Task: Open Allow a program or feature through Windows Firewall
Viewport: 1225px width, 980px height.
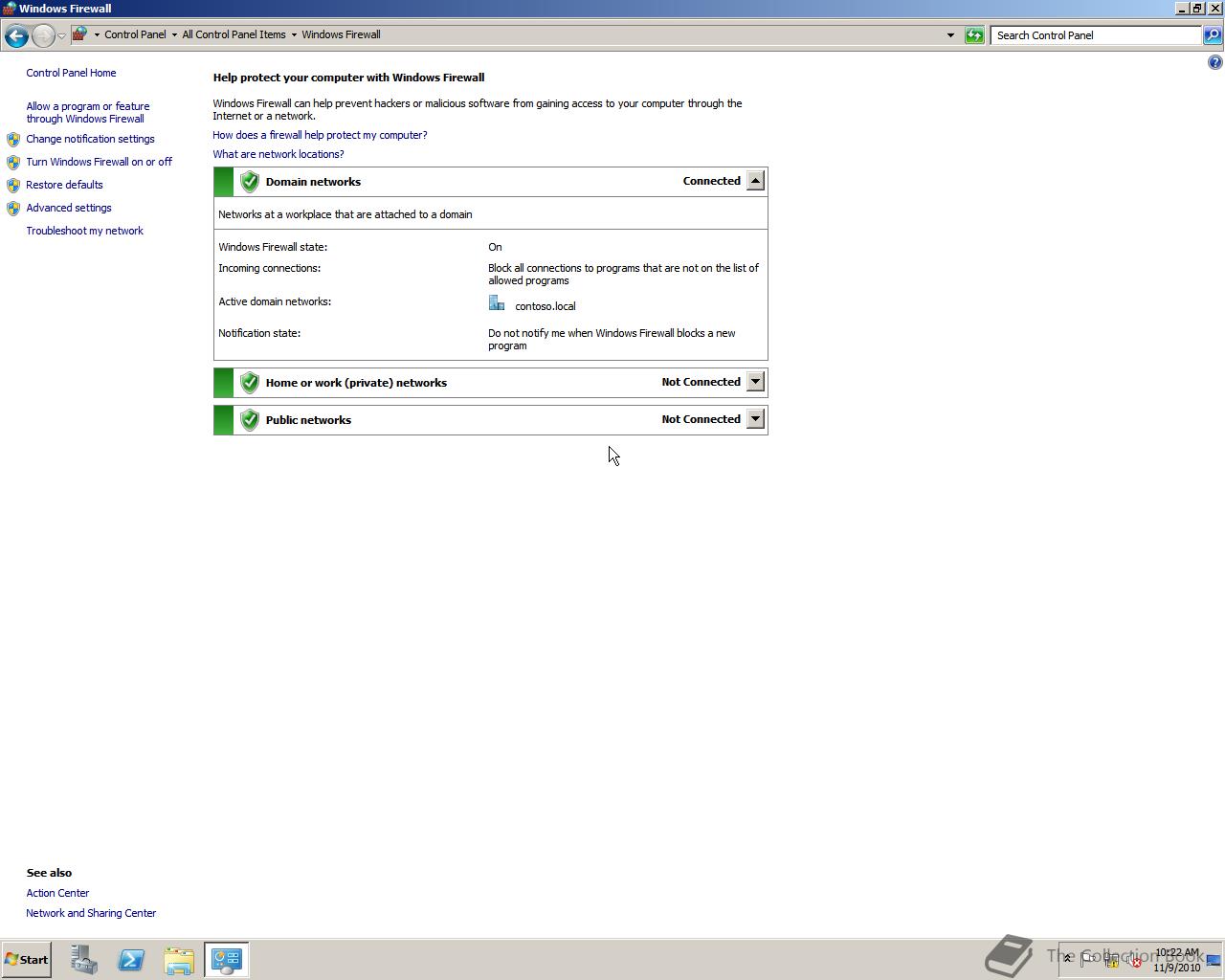Action: pyautogui.click(x=88, y=113)
